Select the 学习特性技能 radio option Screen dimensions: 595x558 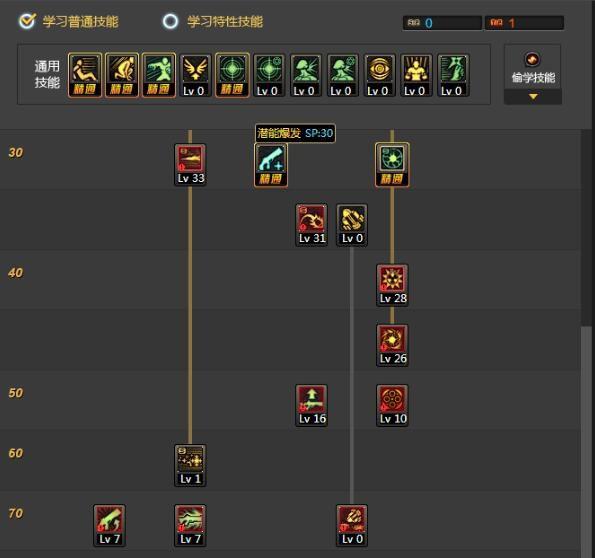[x=170, y=21]
